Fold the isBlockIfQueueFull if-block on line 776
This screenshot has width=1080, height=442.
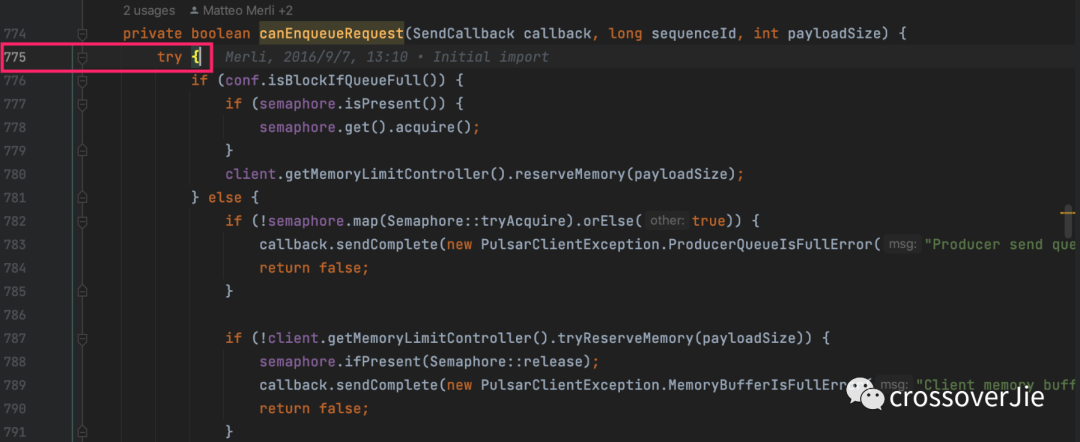coord(83,81)
